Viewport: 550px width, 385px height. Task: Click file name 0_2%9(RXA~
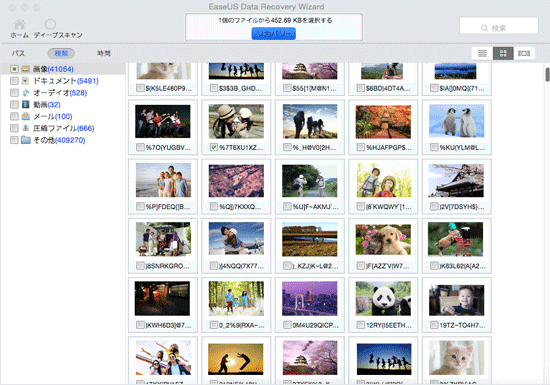[241, 325]
